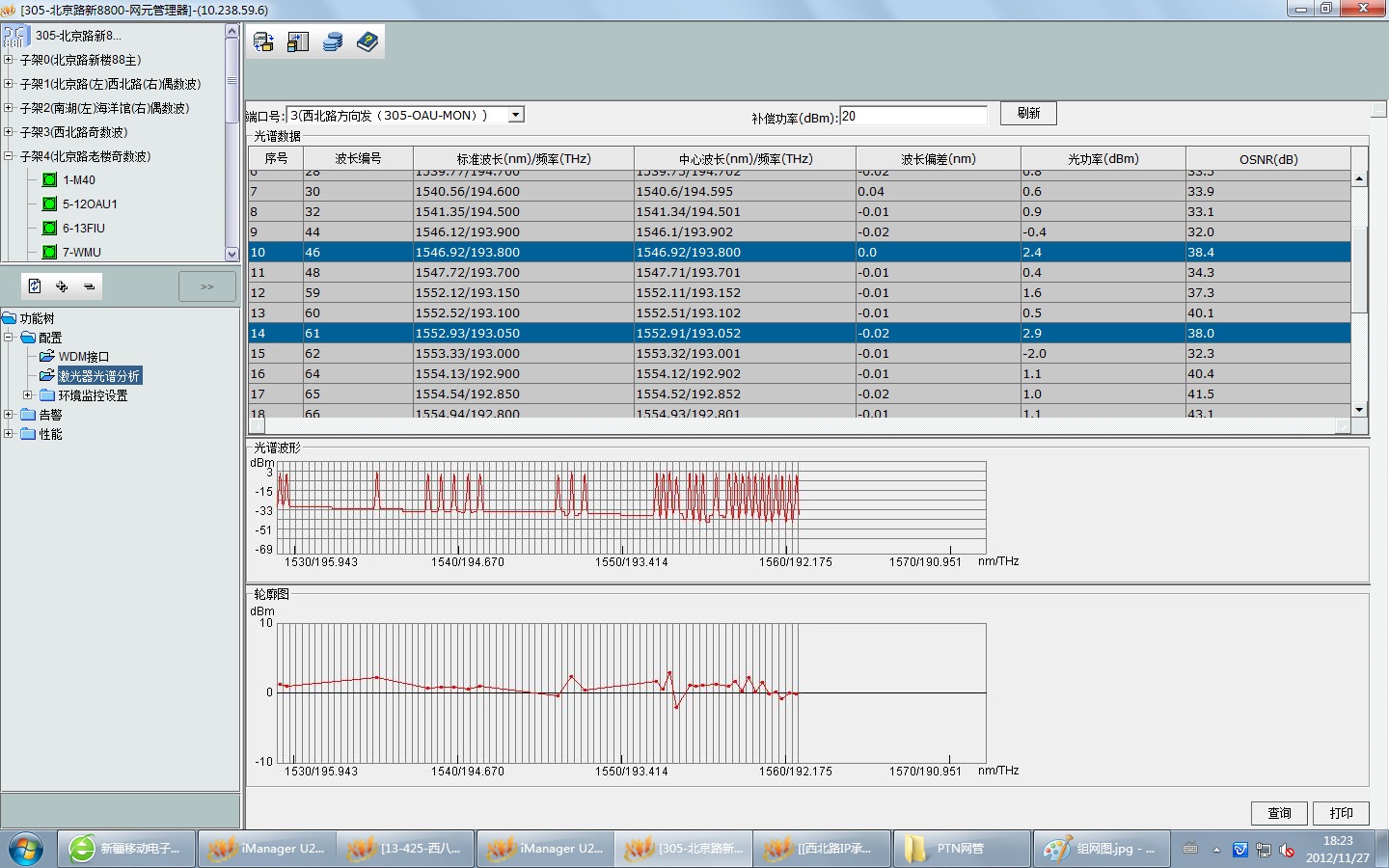The height and width of the screenshot is (868, 1389).
Task: Click the 打印 print button
Action: pos(1341,813)
